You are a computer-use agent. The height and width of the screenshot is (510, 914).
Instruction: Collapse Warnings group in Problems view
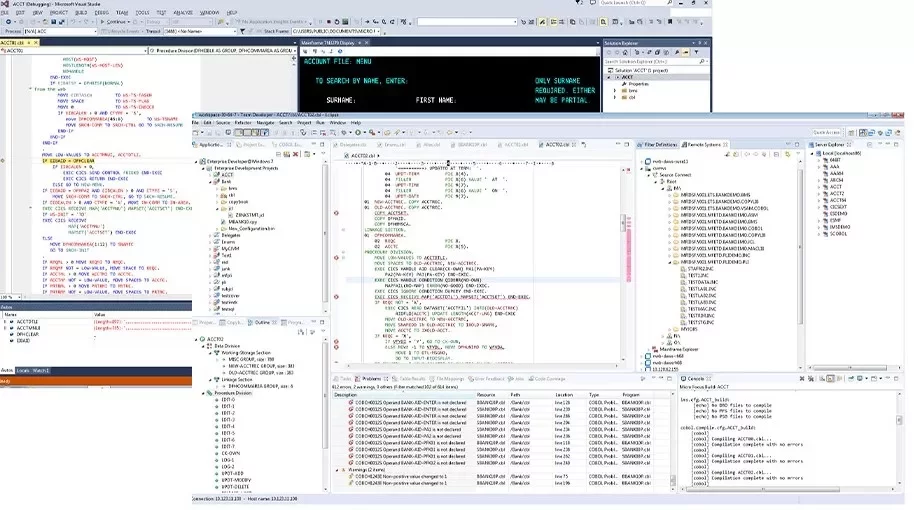(x=338, y=470)
